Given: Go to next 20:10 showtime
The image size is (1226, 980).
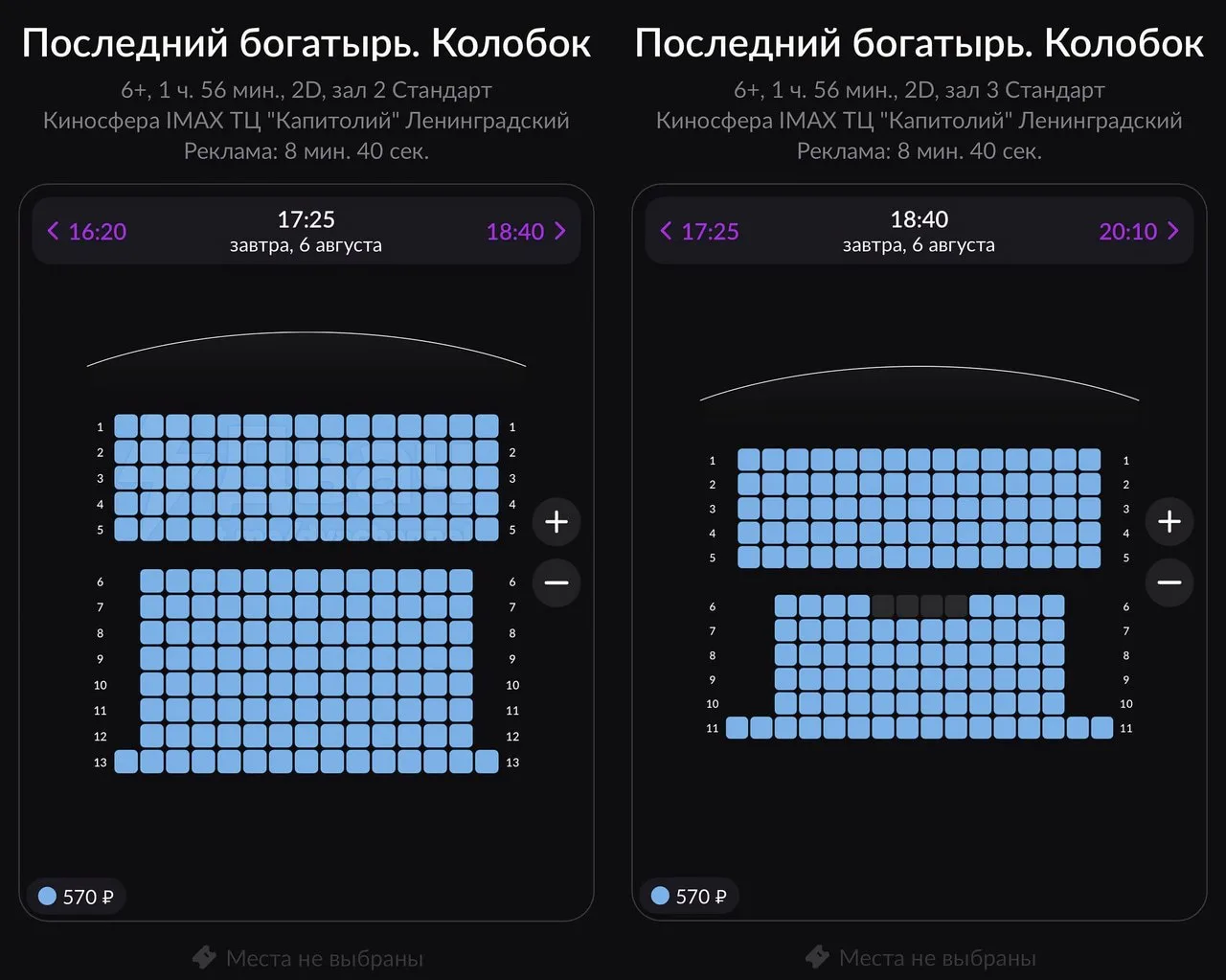Looking at the screenshot, I should click(1139, 231).
